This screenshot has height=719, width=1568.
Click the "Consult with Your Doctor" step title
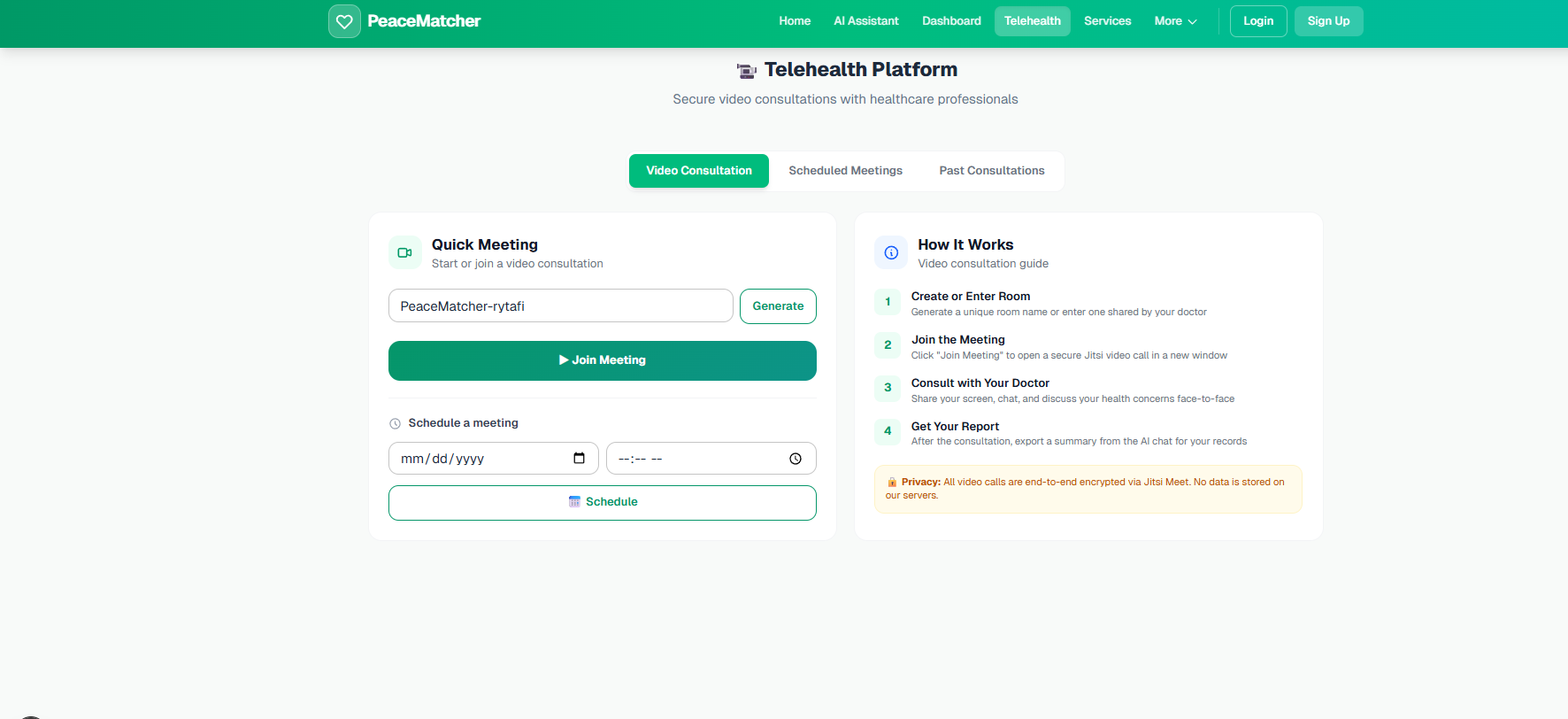(980, 383)
